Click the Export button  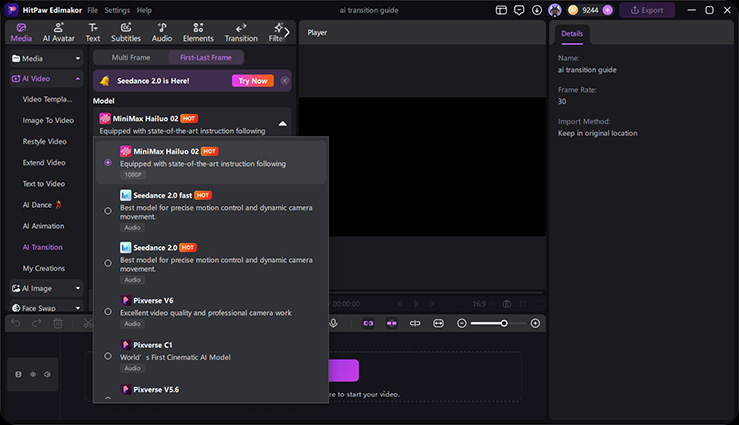tap(647, 10)
